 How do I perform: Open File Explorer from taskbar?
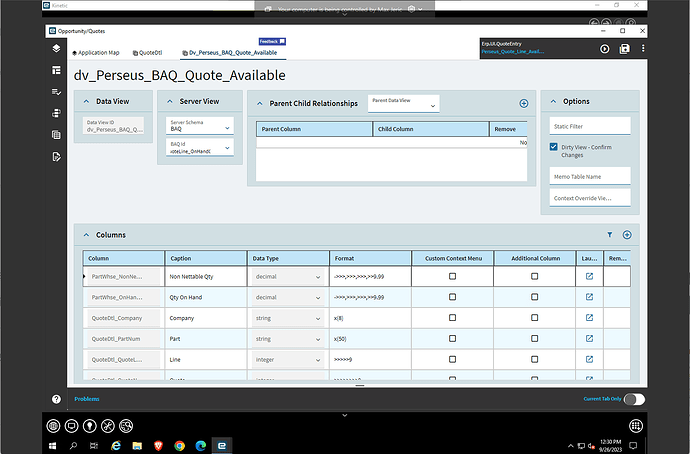137,446
